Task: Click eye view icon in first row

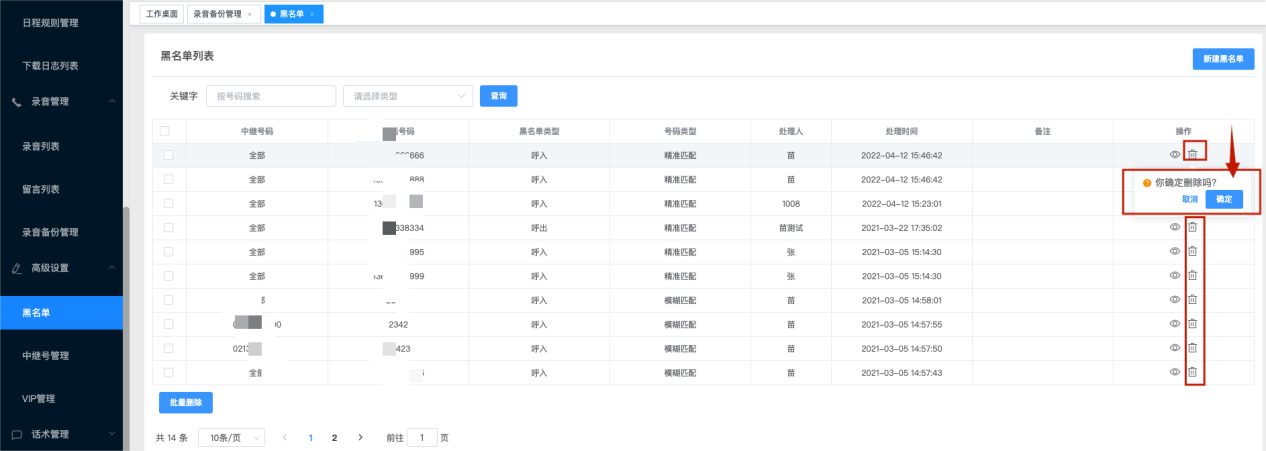Action: tap(1175, 154)
